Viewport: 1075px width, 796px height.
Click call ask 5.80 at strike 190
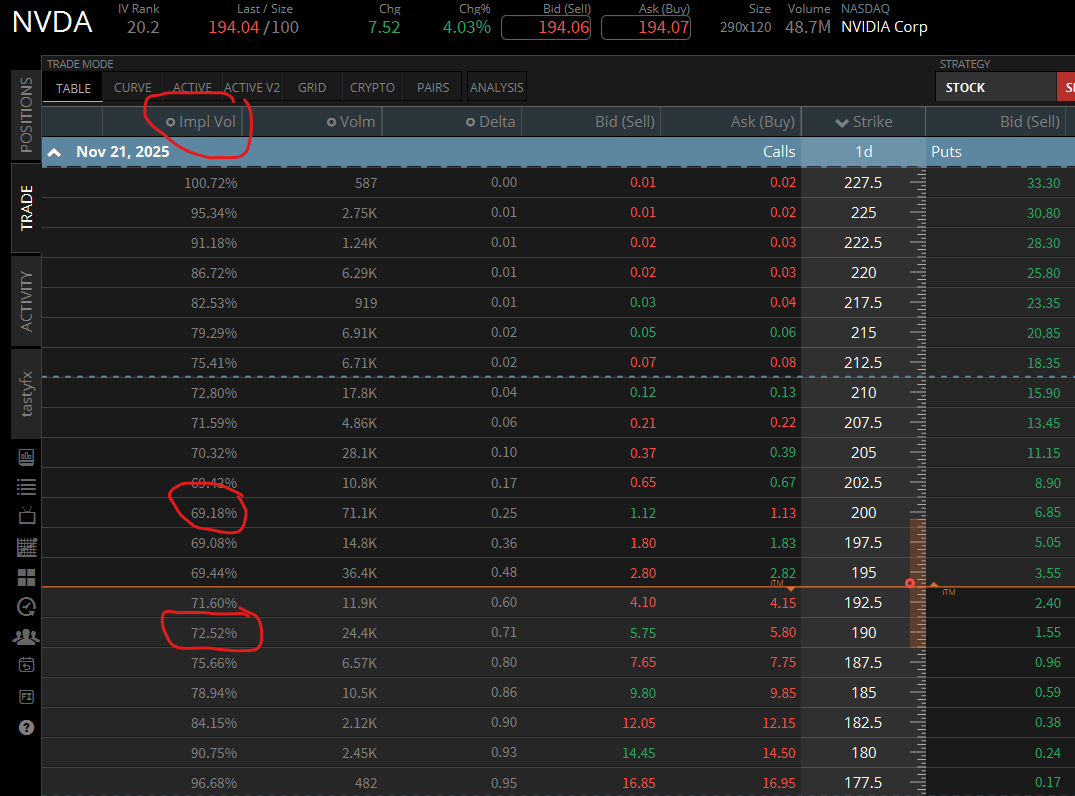[x=782, y=633]
